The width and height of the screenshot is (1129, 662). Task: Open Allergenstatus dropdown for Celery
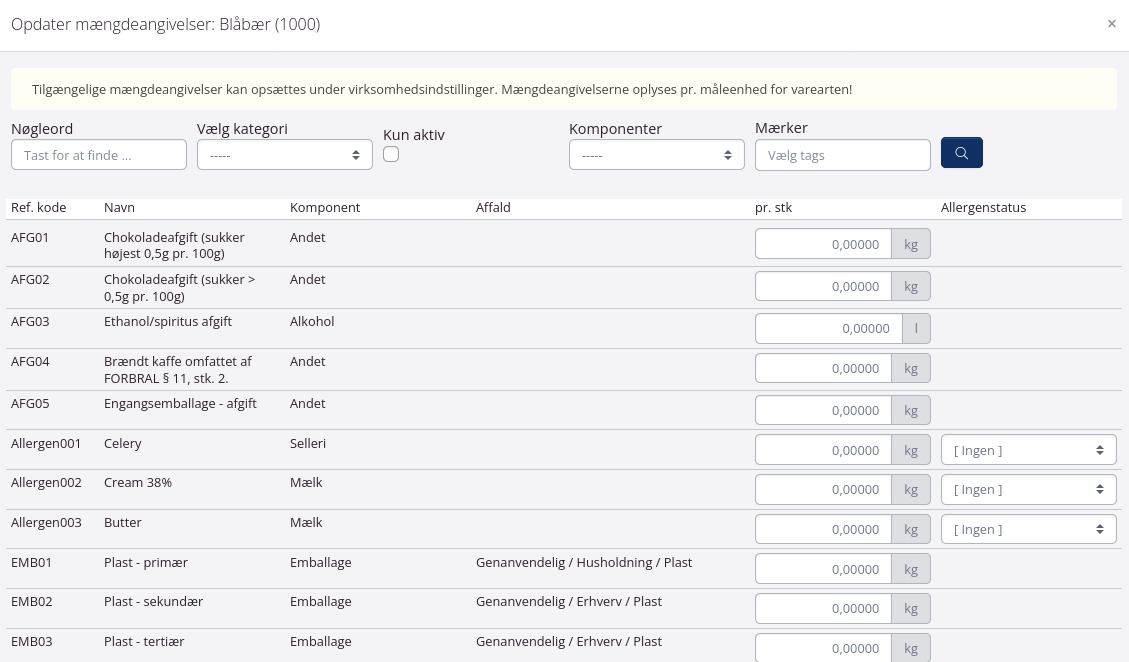[1028, 450]
